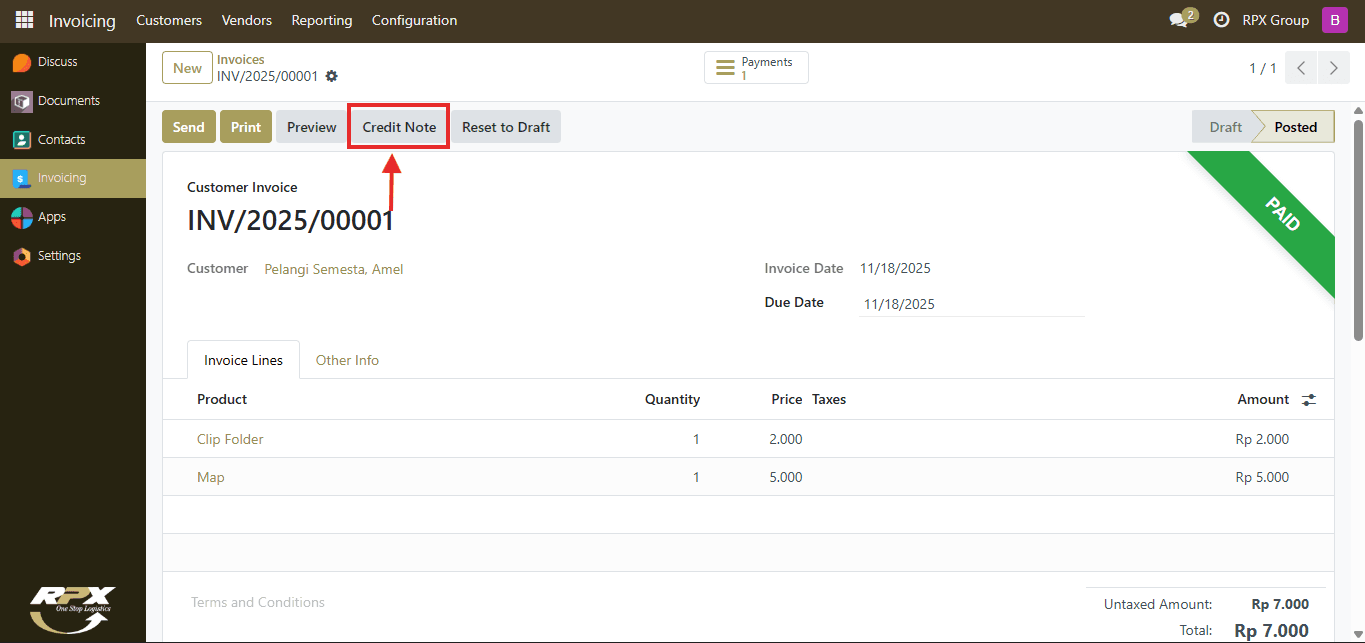This screenshot has height=643, width=1365.
Task: Click the Preview button
Action: pos(312,127)
